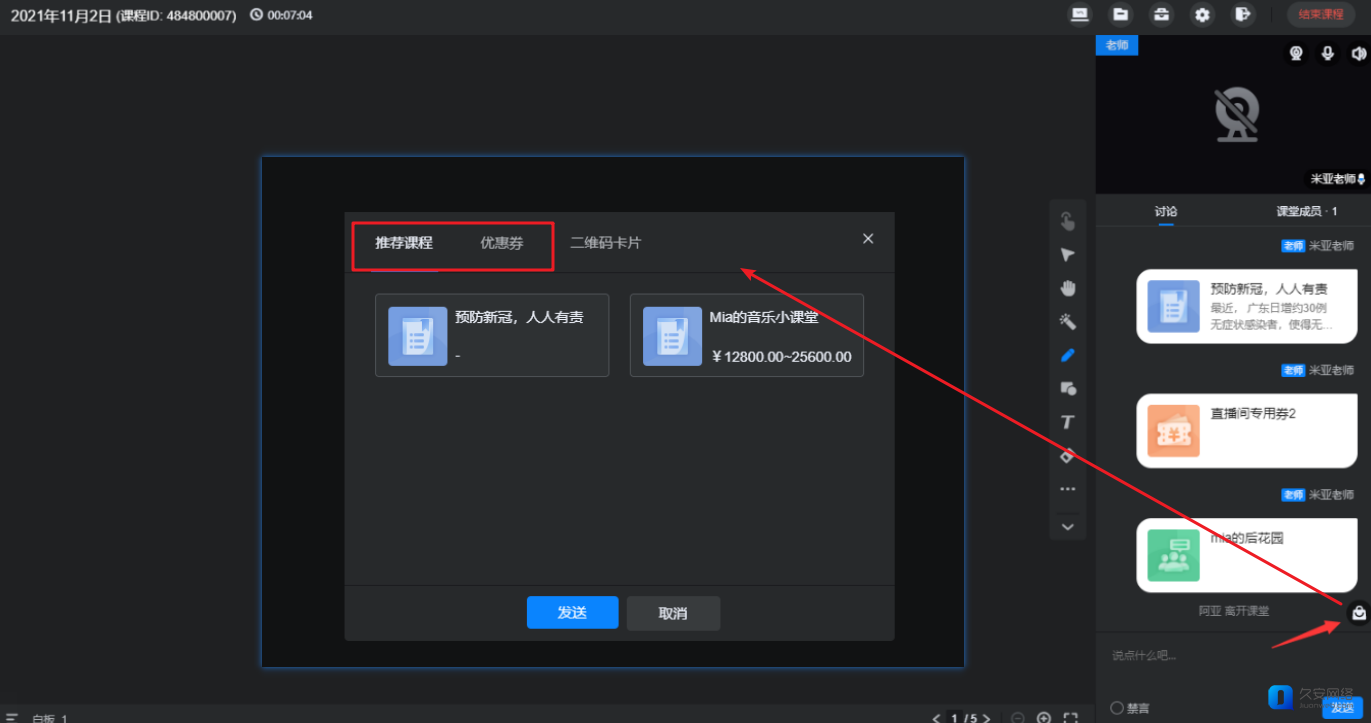Image resolution: width=1371 pixels, height=723 pixels.
Task: Close the recommend course dialog
Action: [868, 238]
